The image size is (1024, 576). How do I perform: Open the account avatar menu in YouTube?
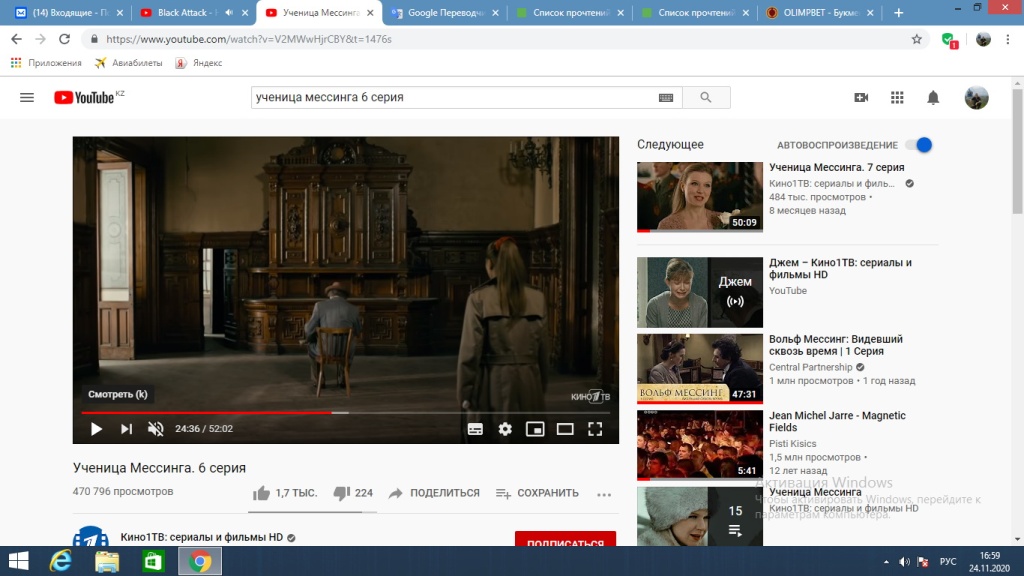[976, 97]
